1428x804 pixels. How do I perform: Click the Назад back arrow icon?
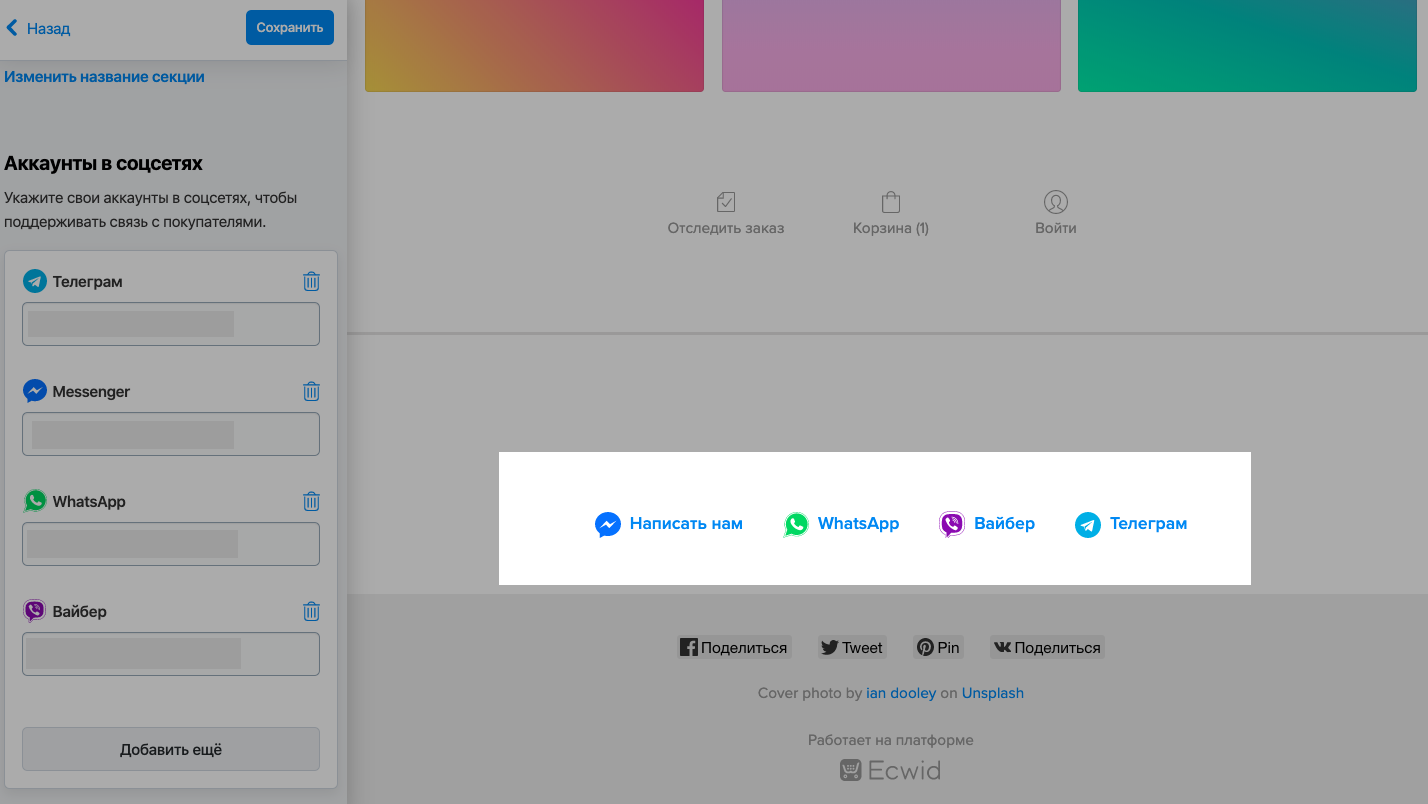tap(12, 28)
